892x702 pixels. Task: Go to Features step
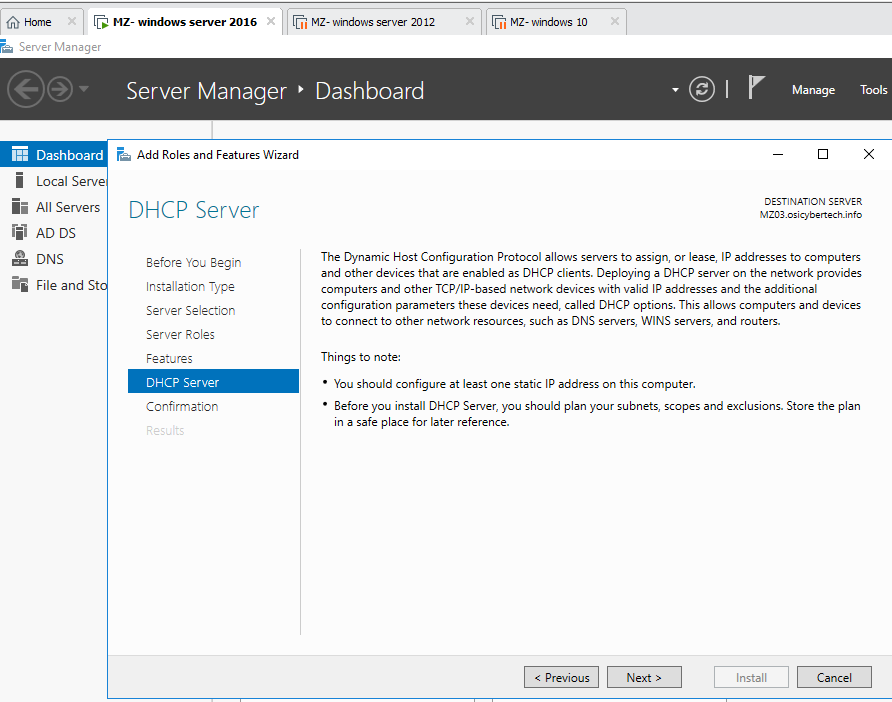coord(169,358)
